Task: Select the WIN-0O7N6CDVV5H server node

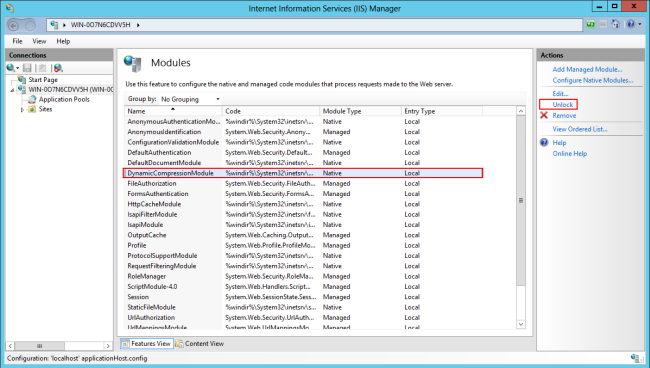Action: (70, 90)
